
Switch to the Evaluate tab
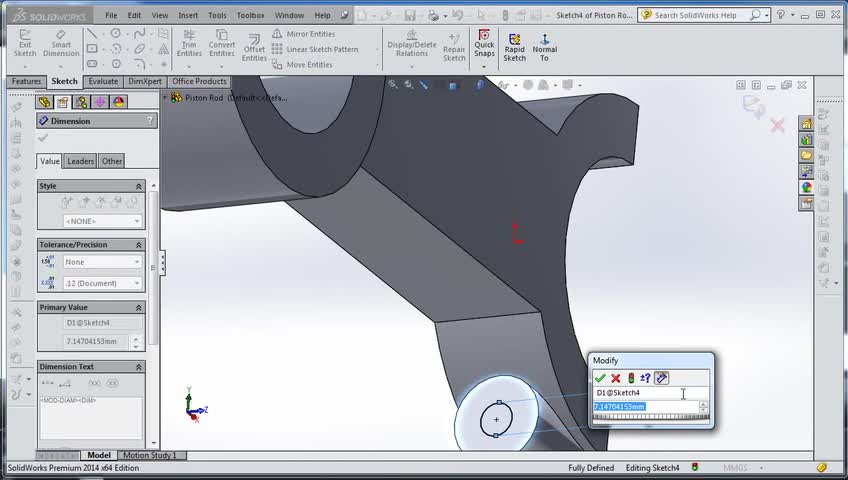[103, 82]
